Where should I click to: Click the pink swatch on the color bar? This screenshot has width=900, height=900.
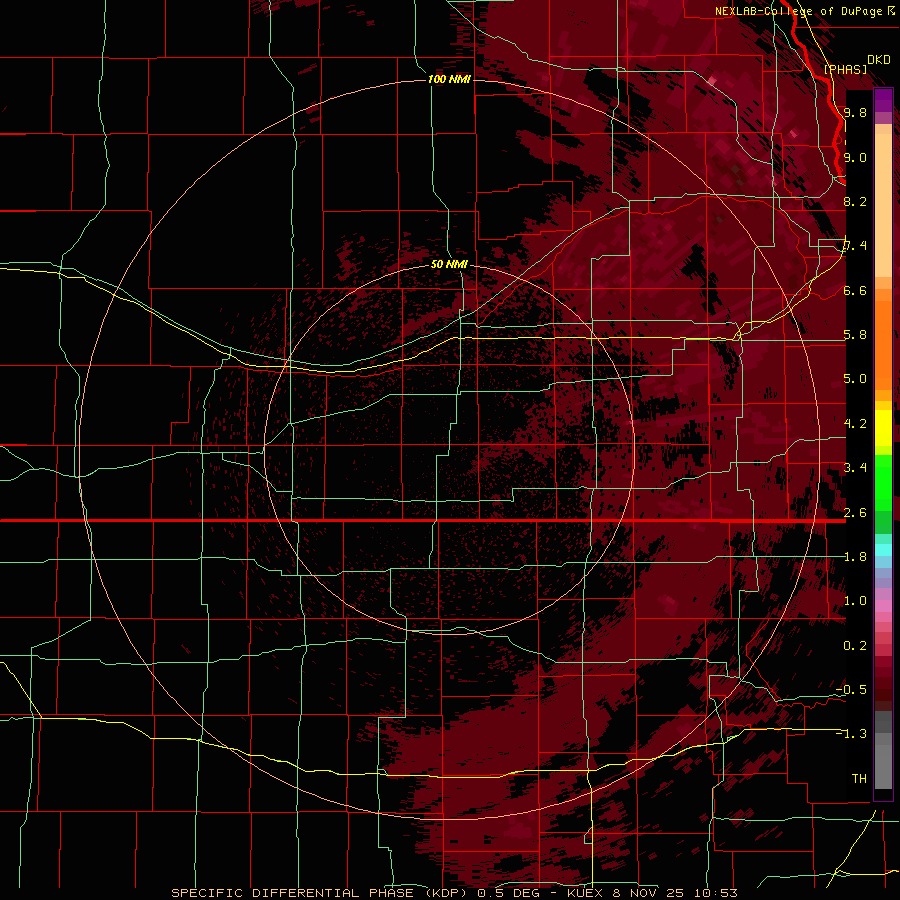pyautogui.click(x=883, y=606)
